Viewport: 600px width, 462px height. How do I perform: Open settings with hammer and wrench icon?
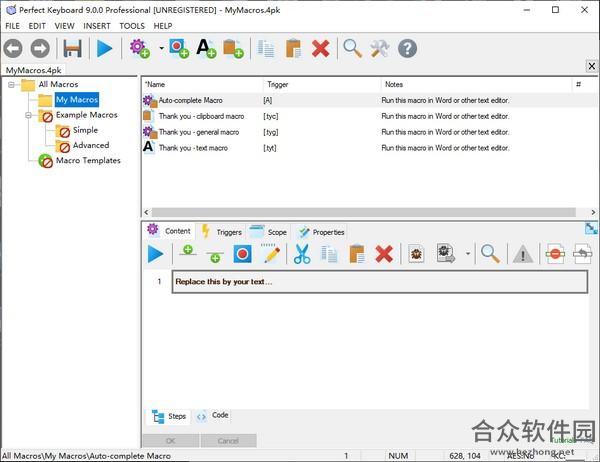pyautogui.click(x=380, y=49)
